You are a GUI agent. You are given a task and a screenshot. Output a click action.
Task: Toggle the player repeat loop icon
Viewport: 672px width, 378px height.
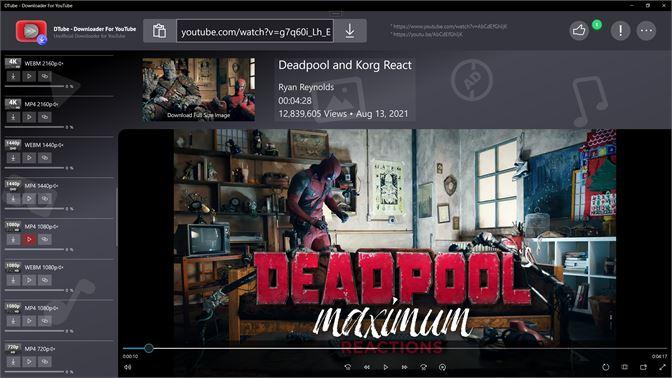(606, 367)
